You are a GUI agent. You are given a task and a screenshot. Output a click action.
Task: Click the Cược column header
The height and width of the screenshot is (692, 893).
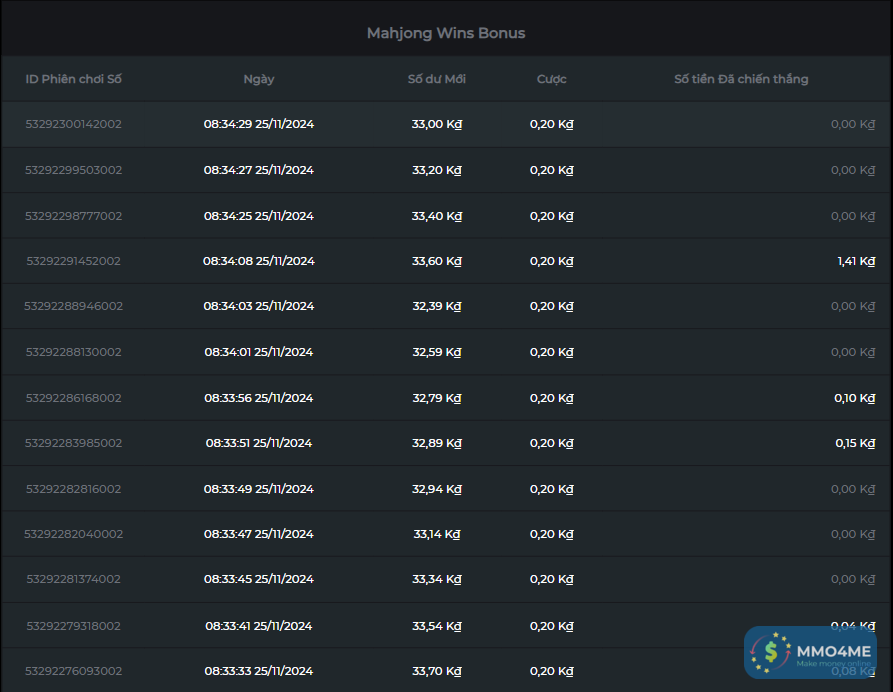(x=551, y=79)
